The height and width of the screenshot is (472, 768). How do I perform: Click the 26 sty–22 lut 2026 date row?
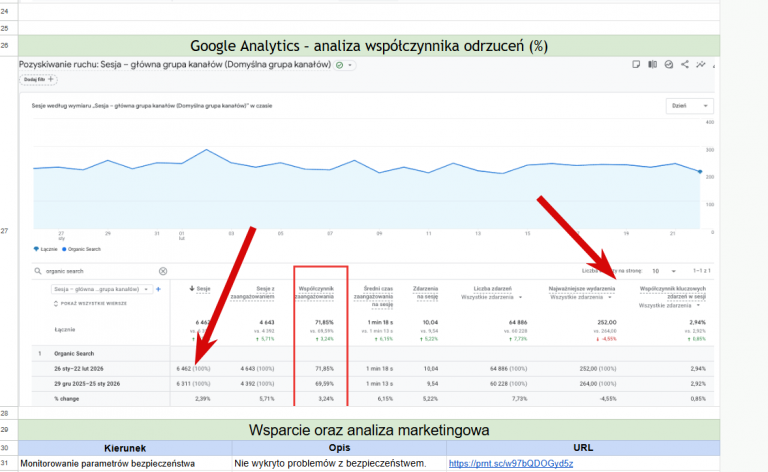click(79, 369)
